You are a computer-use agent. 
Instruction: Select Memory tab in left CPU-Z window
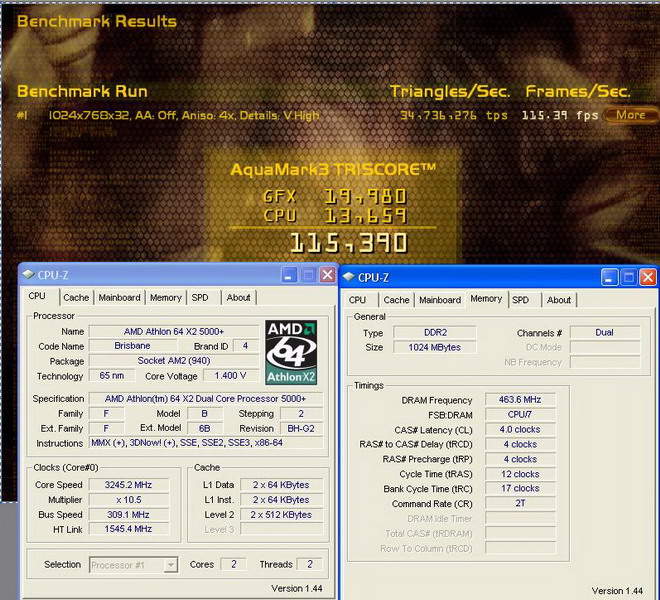(x=165, y=297)
